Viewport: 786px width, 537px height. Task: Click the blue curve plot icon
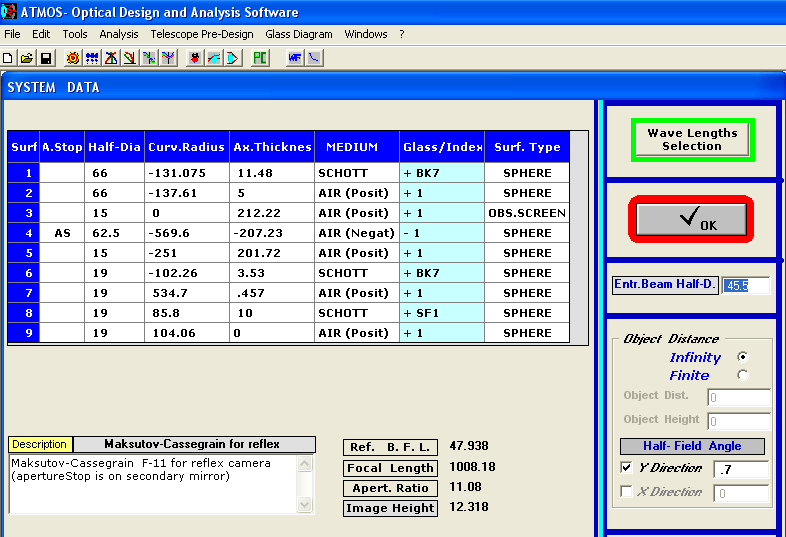(314, 58)
